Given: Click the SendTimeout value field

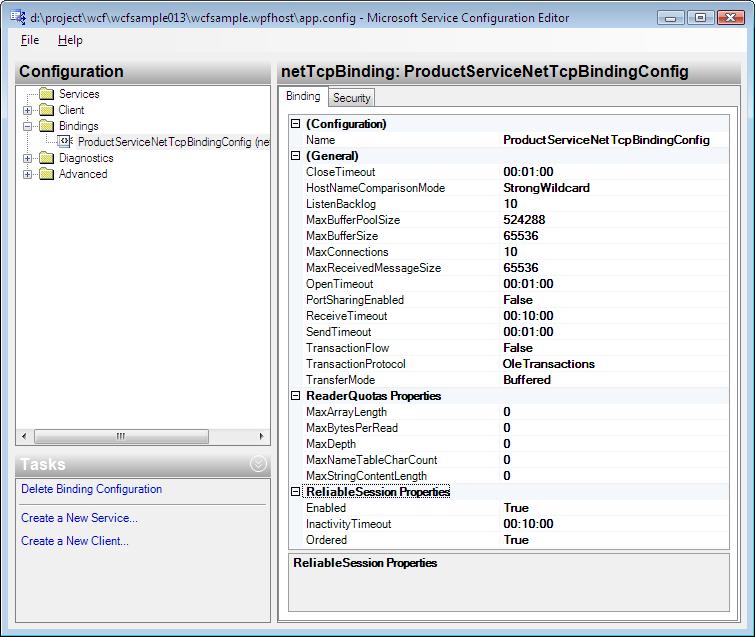Looking at the screenshot, I should coord(615,332).
